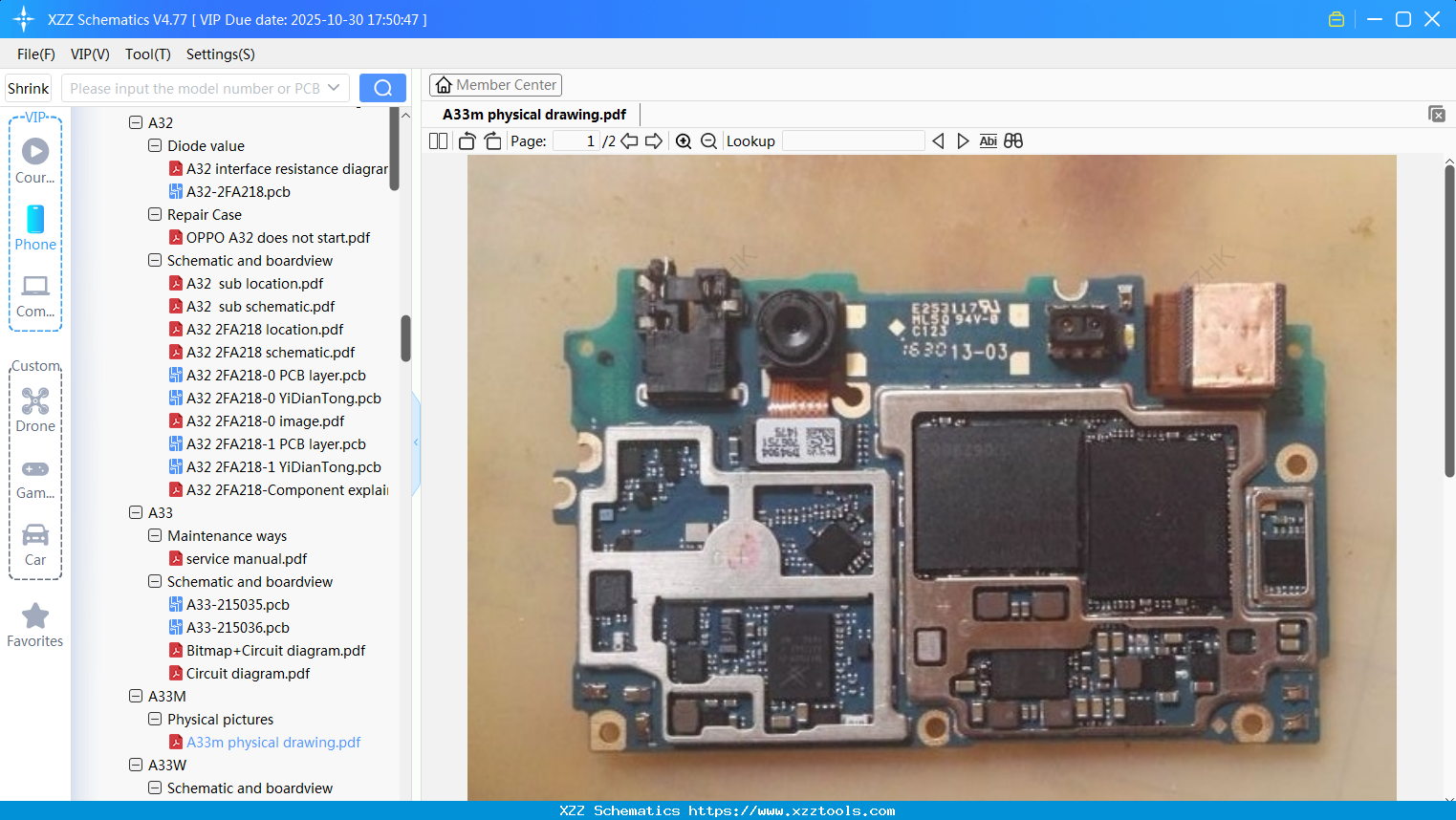
Task: Collapse the A33M tree node
Action: click(136, 696)
